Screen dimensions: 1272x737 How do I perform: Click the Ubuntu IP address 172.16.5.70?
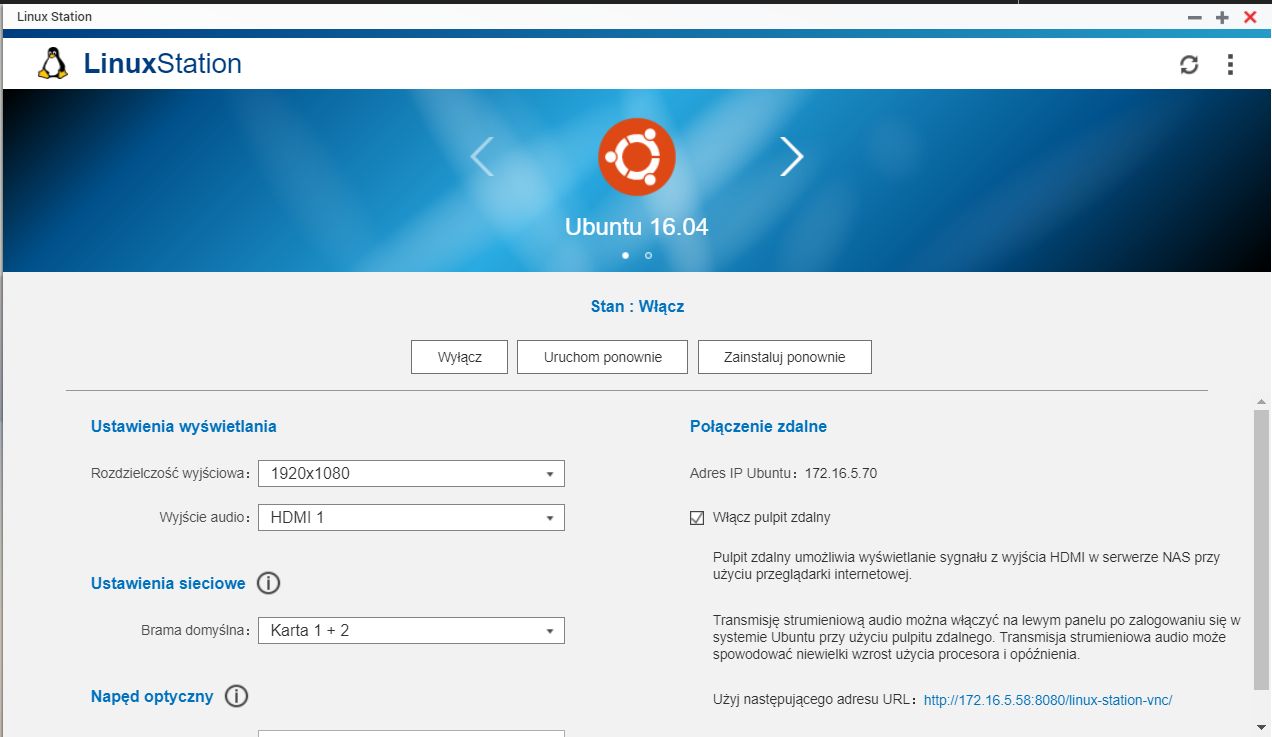841,473
